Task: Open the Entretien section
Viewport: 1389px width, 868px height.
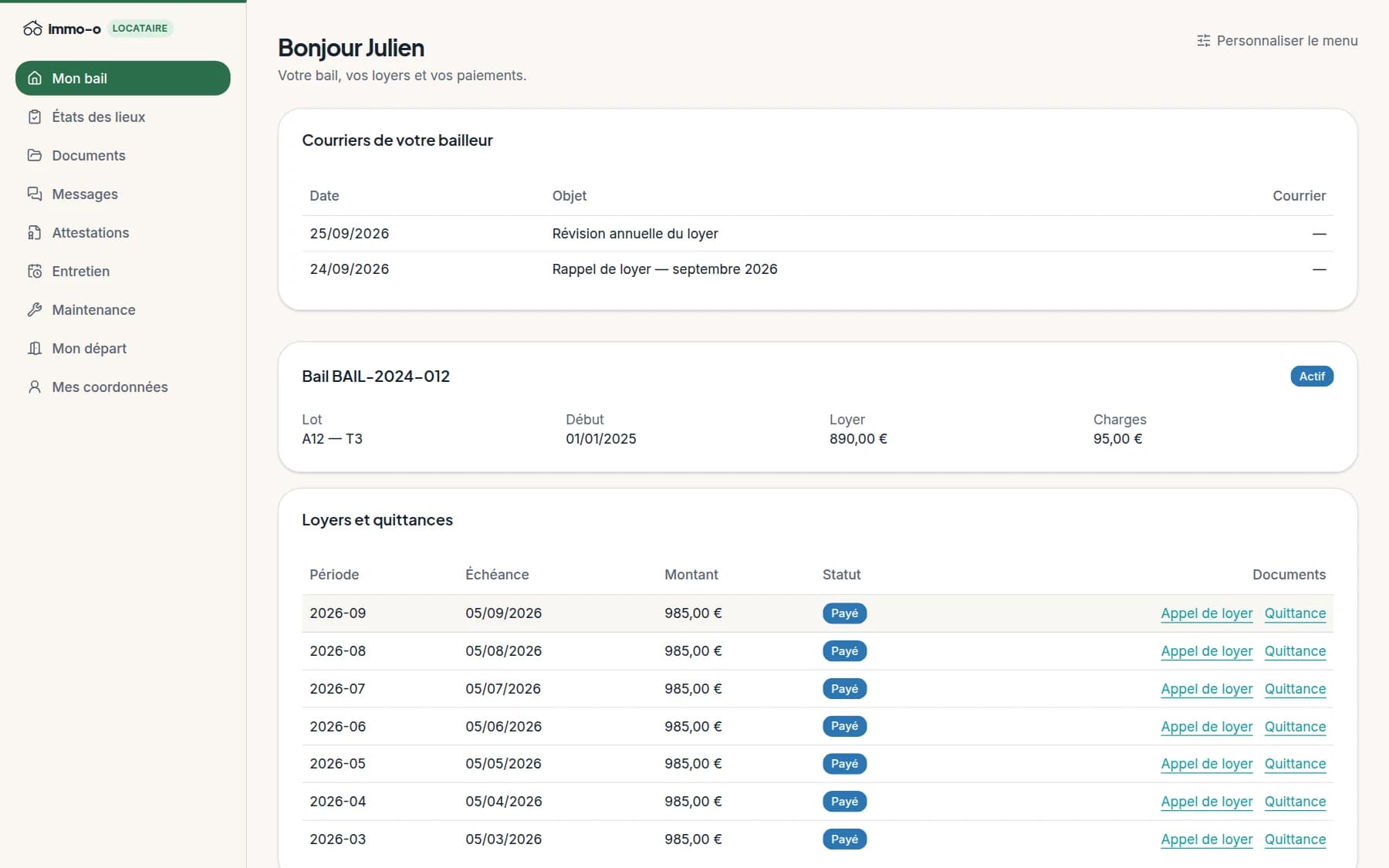Action: point(123,271)
